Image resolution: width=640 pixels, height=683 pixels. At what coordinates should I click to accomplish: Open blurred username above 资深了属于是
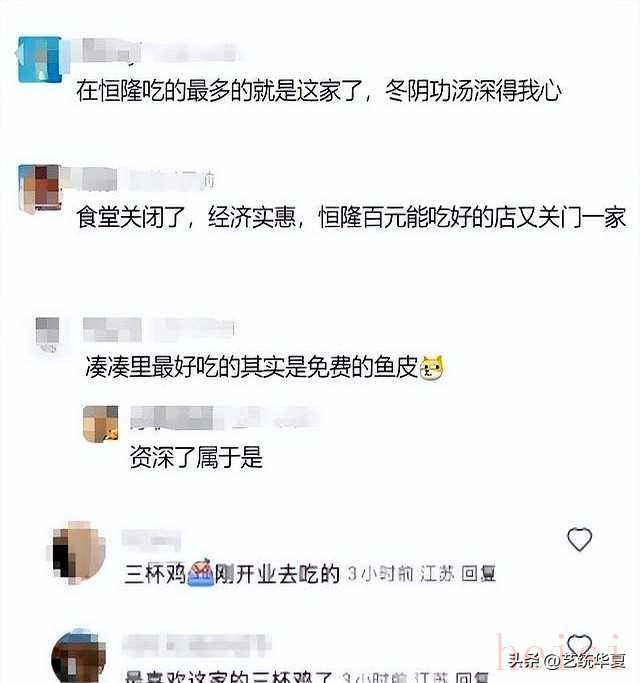point(224,417)
